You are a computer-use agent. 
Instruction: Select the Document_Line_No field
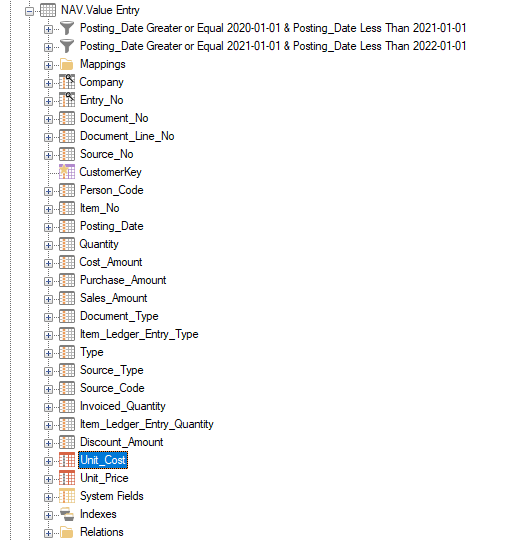(x=127, y=136)
